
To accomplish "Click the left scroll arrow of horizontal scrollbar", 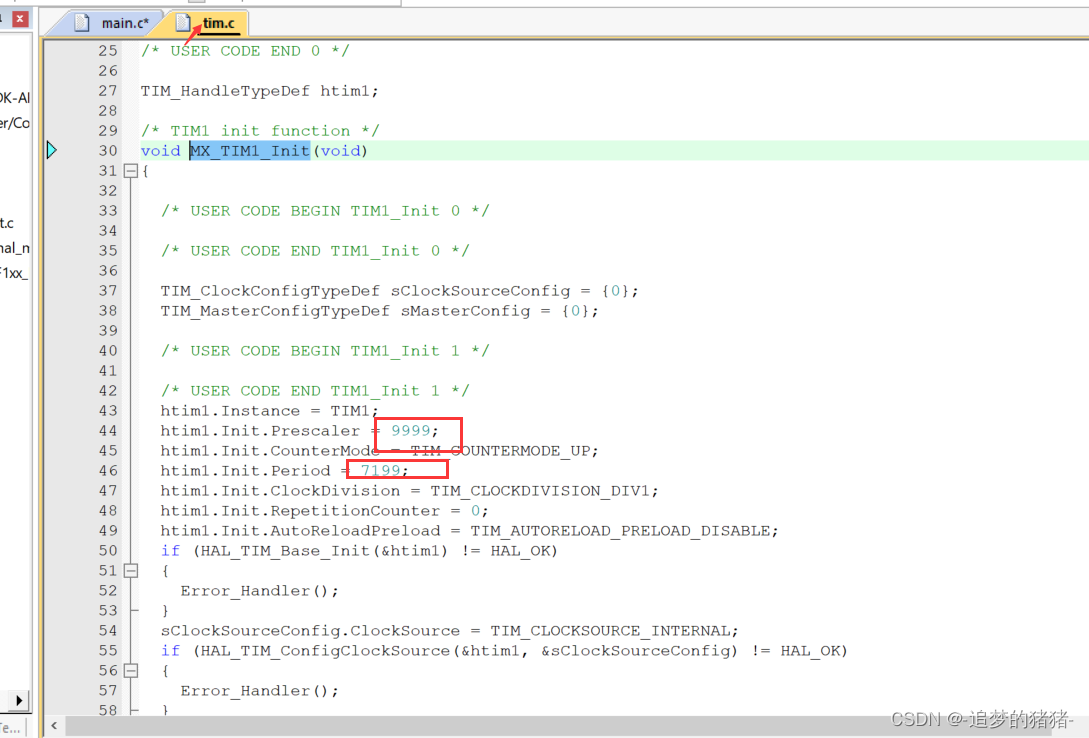I will click(x=54, y=726).
